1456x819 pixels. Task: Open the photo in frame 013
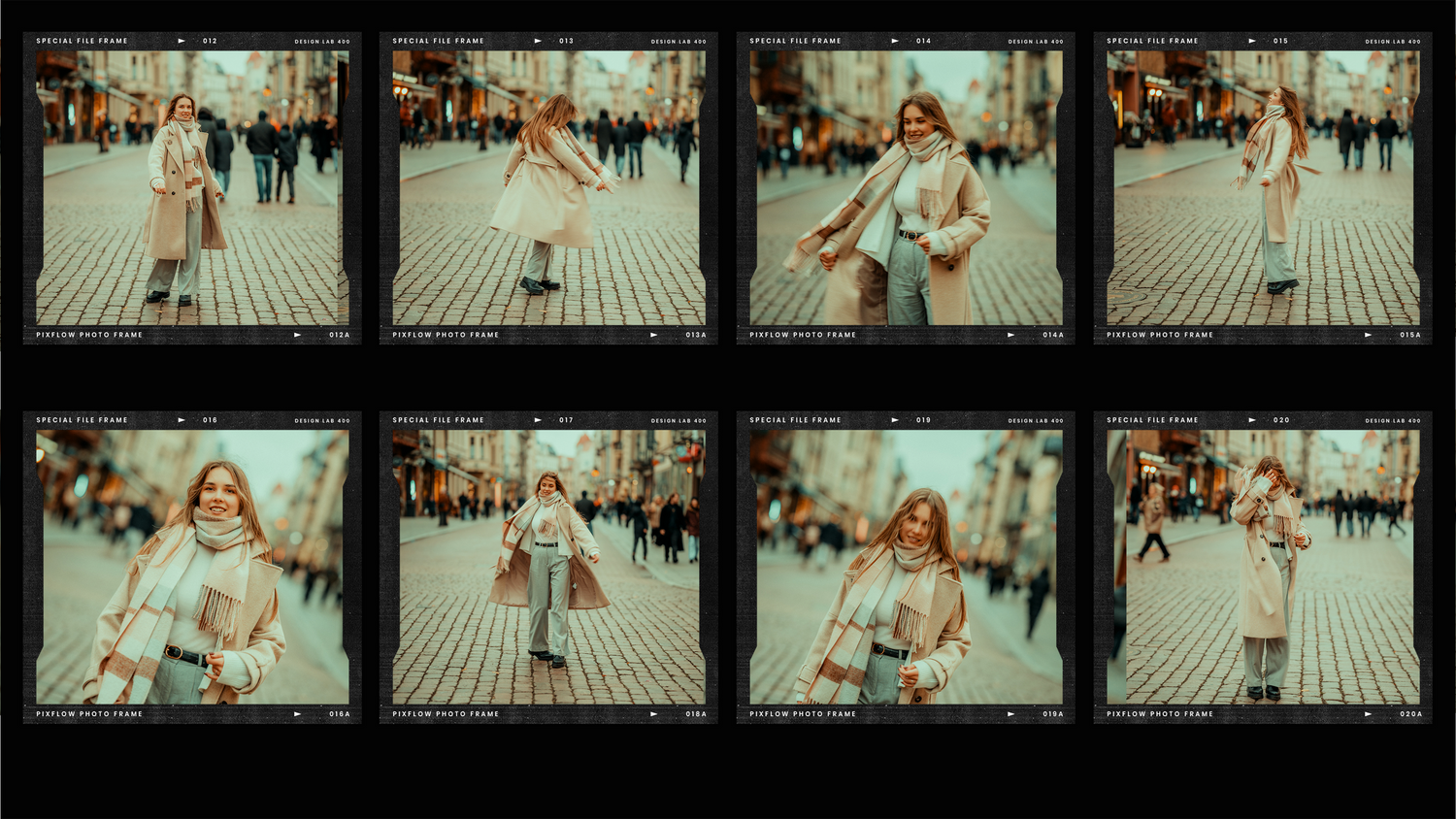pyautogui.click(x=548, y=188)
